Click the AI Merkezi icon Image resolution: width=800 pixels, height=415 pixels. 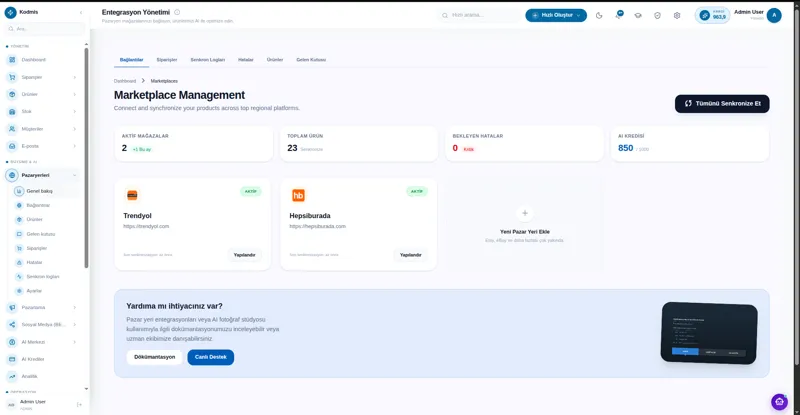[12, 342]
